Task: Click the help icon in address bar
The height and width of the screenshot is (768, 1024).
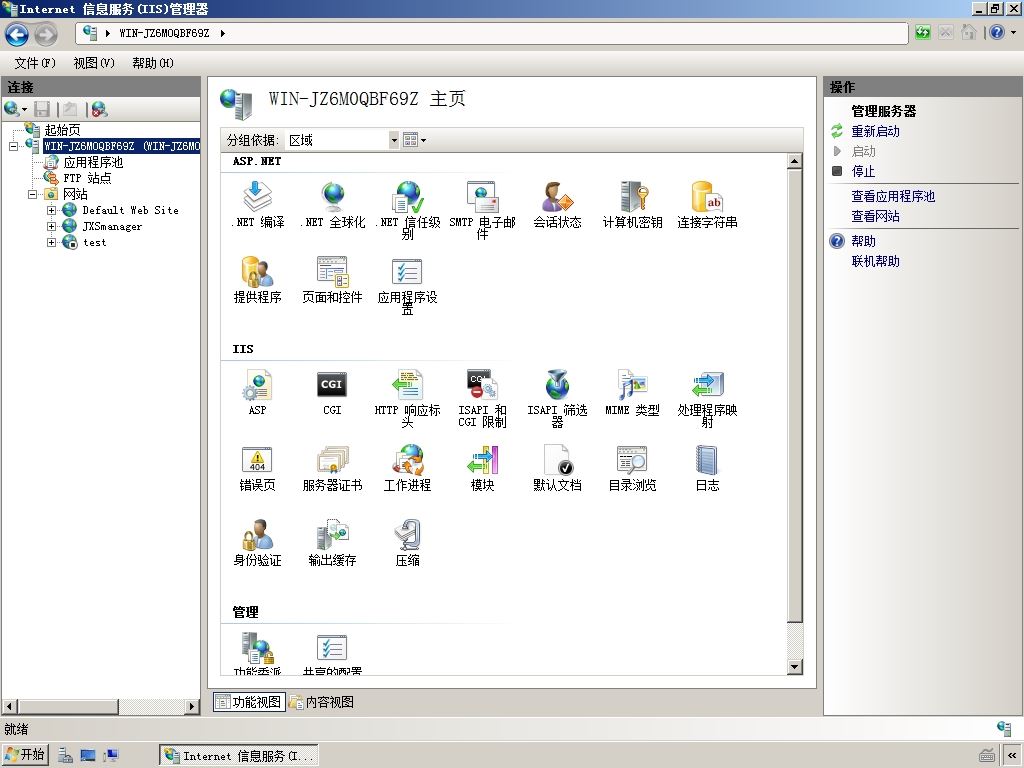Action: pos(997,32)
